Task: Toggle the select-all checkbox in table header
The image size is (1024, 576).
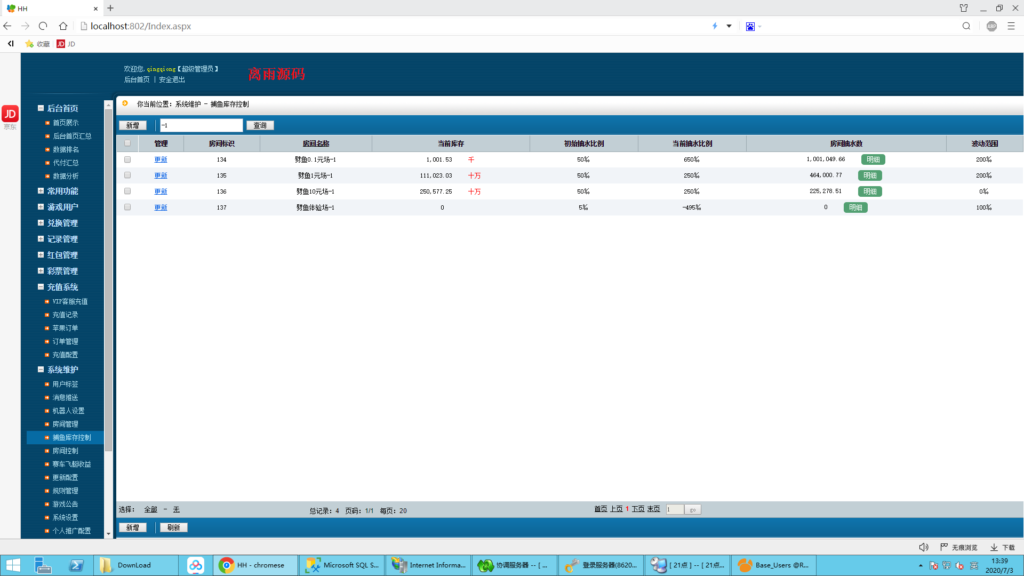Action: click(127, 143)
